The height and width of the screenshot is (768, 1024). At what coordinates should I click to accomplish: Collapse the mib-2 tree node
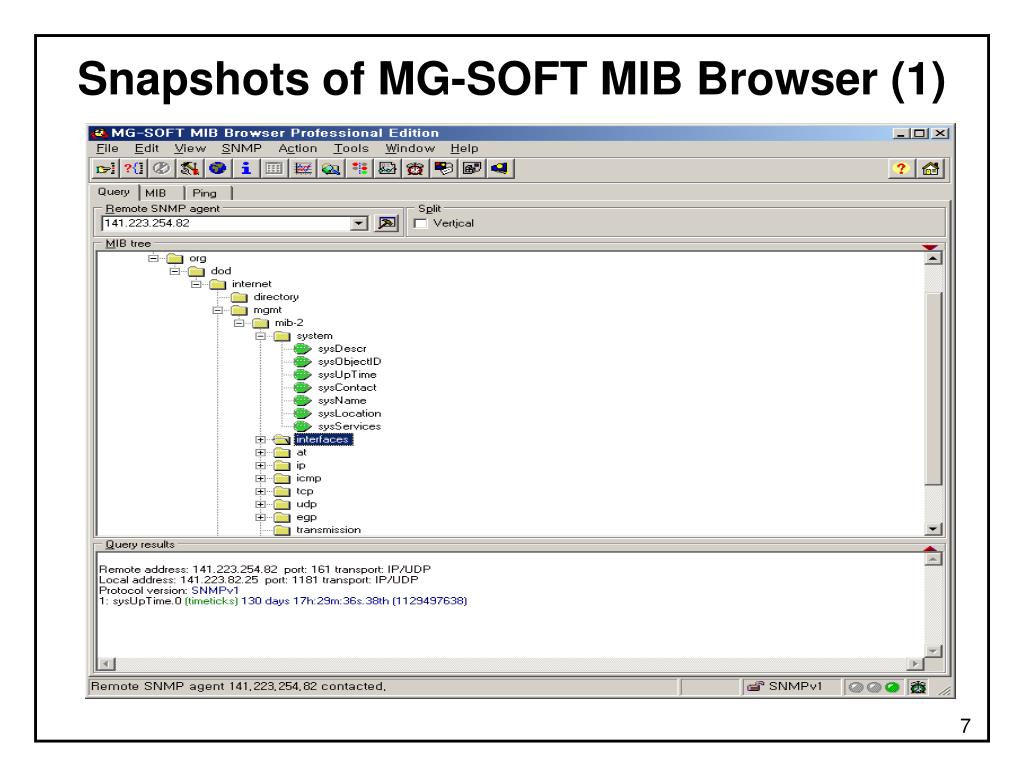pos(239,323)
